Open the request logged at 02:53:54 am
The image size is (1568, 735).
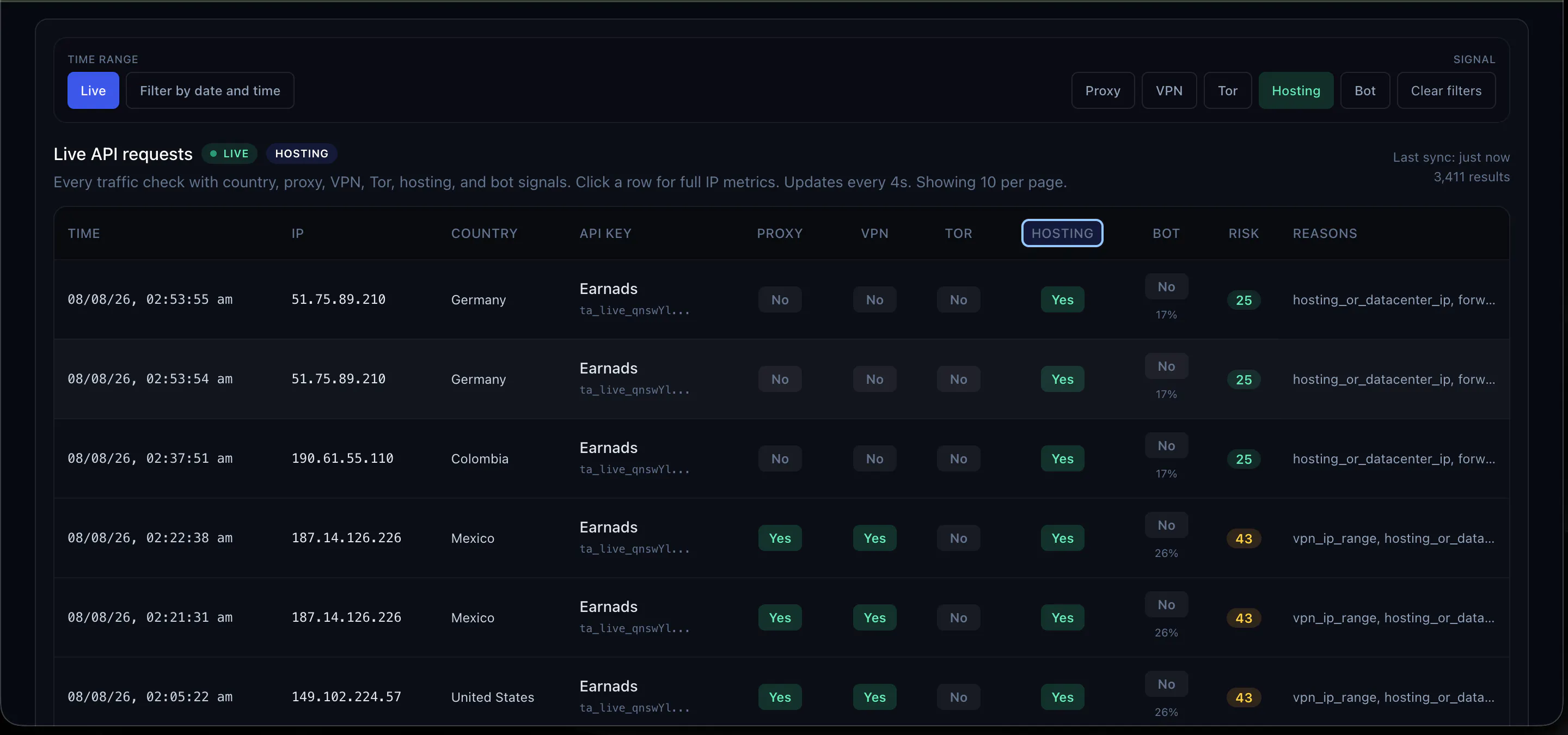point(782,379)
